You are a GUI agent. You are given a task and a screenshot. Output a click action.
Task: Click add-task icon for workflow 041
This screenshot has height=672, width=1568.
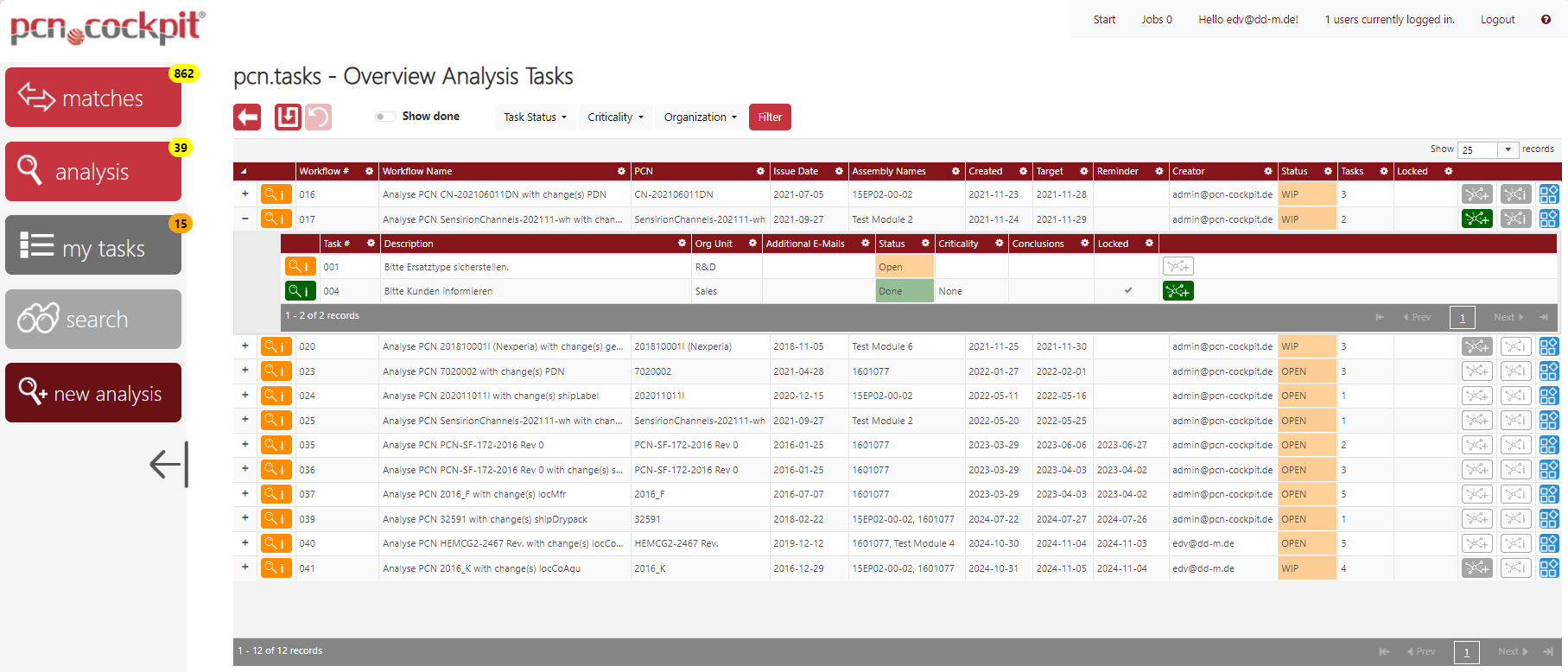[1476, 568]
